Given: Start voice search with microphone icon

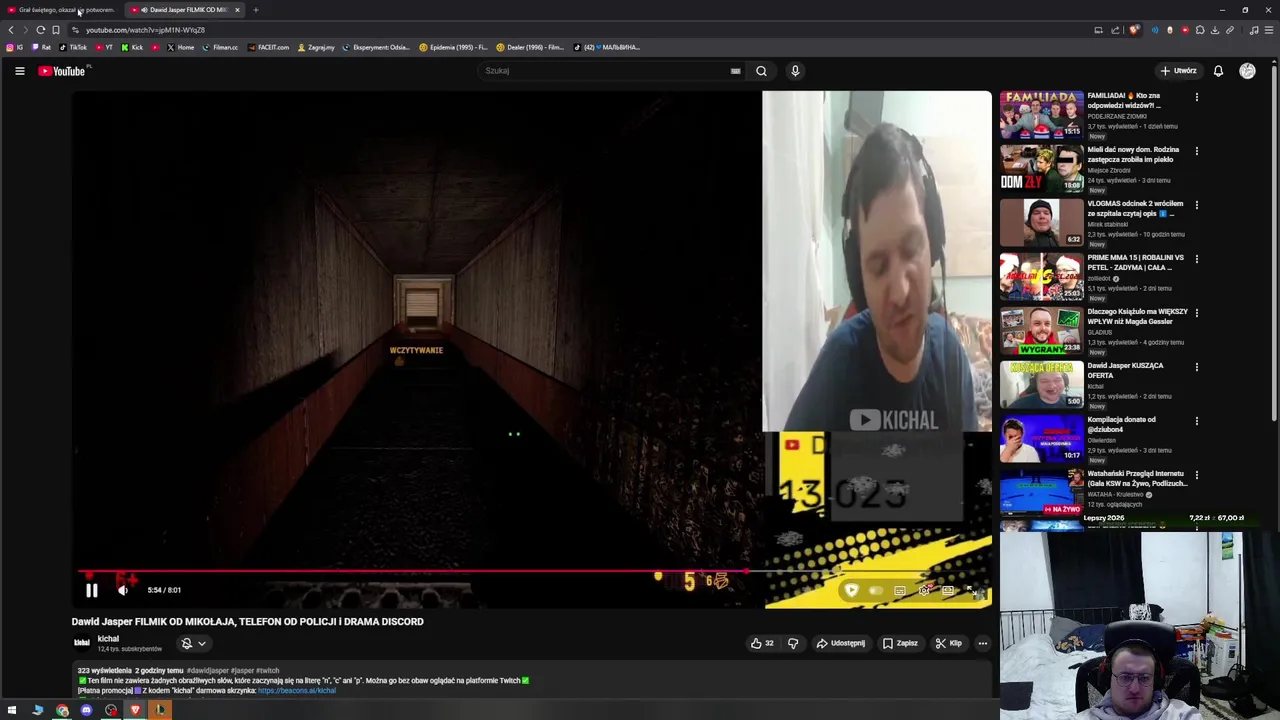Looking at the screenshot, I should pos(795,71).
